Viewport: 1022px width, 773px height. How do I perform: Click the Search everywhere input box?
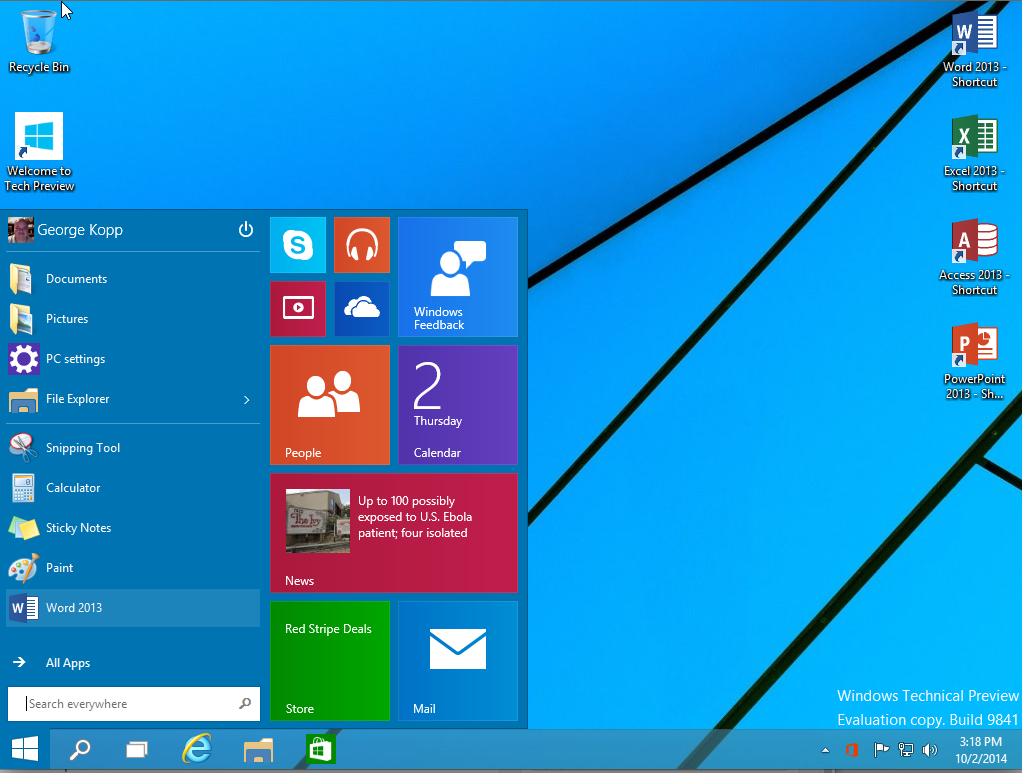[x=134, y=704]
